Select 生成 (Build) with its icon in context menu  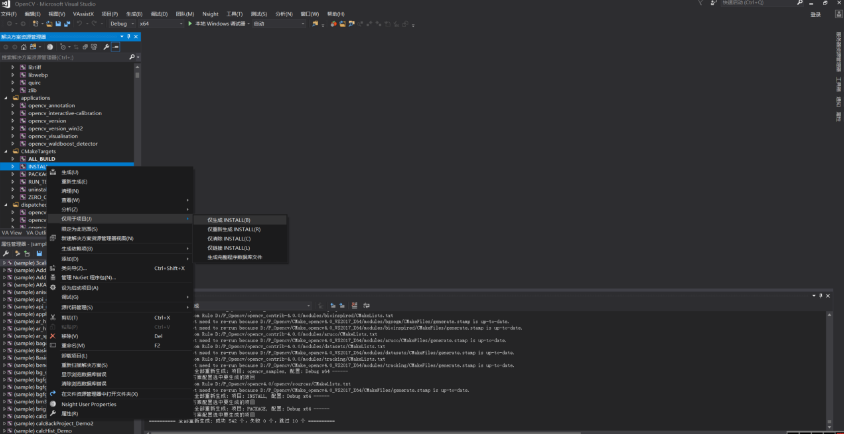(x=119, y=172)
